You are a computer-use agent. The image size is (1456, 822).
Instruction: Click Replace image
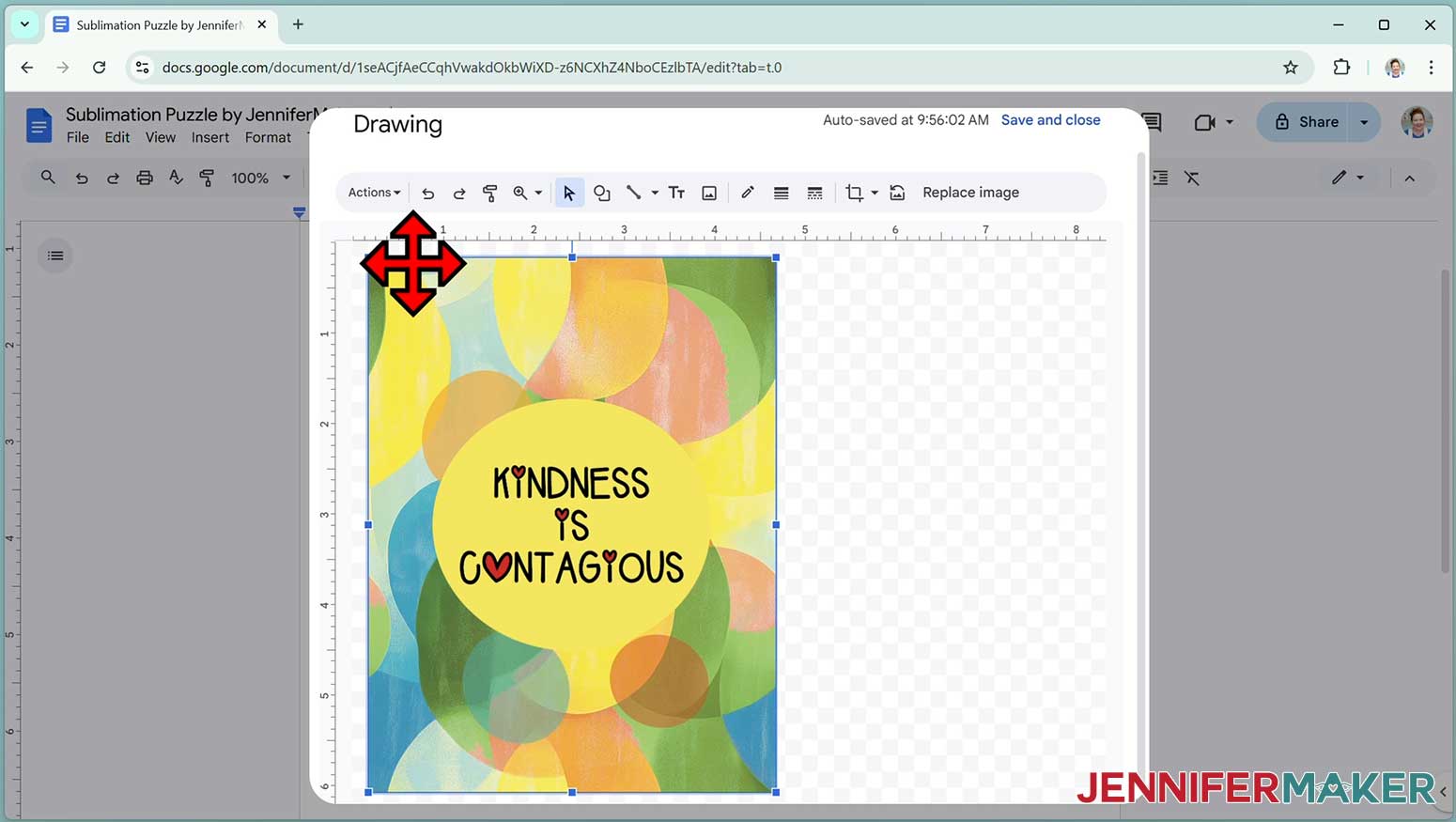[970, 193]
